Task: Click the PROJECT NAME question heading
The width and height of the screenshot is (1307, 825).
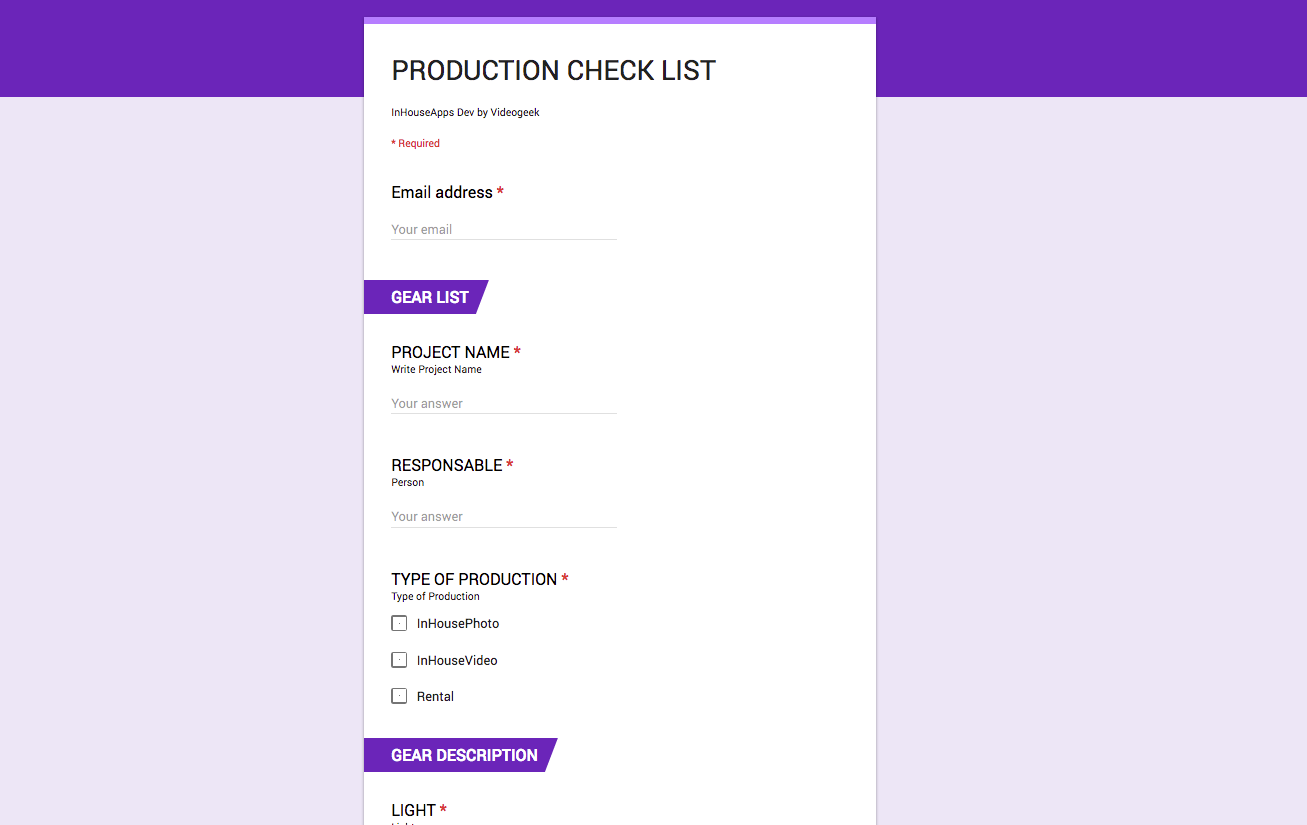Action: (450, 352)
